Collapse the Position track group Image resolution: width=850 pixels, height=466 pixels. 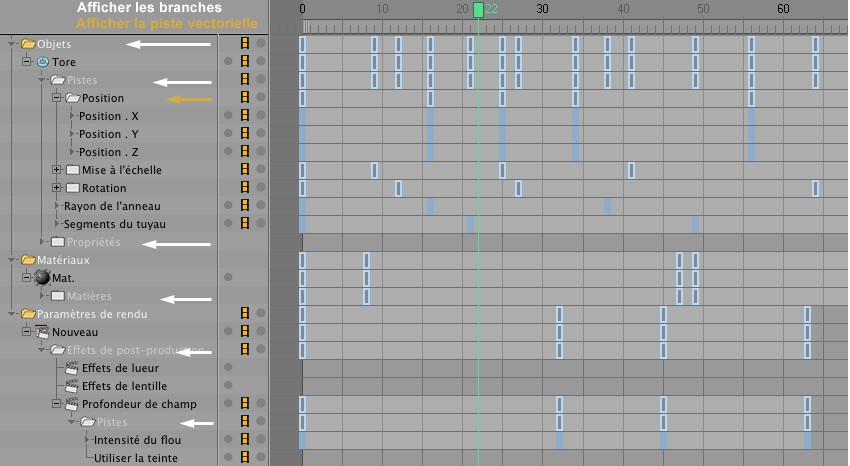[57, 98]
